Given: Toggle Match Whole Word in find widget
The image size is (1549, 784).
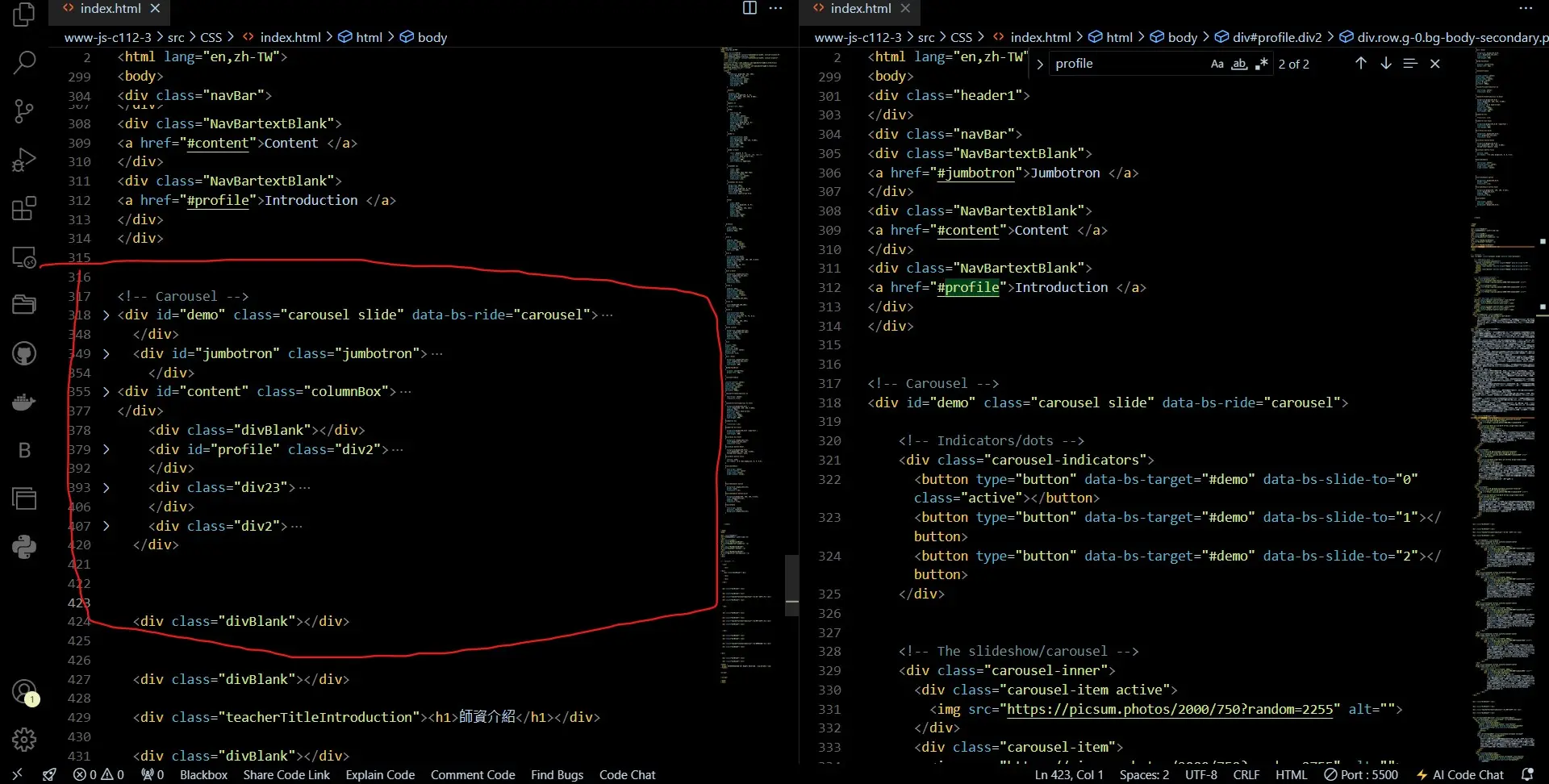Looking at the screenshot, I should click(x=1239, y=64).
